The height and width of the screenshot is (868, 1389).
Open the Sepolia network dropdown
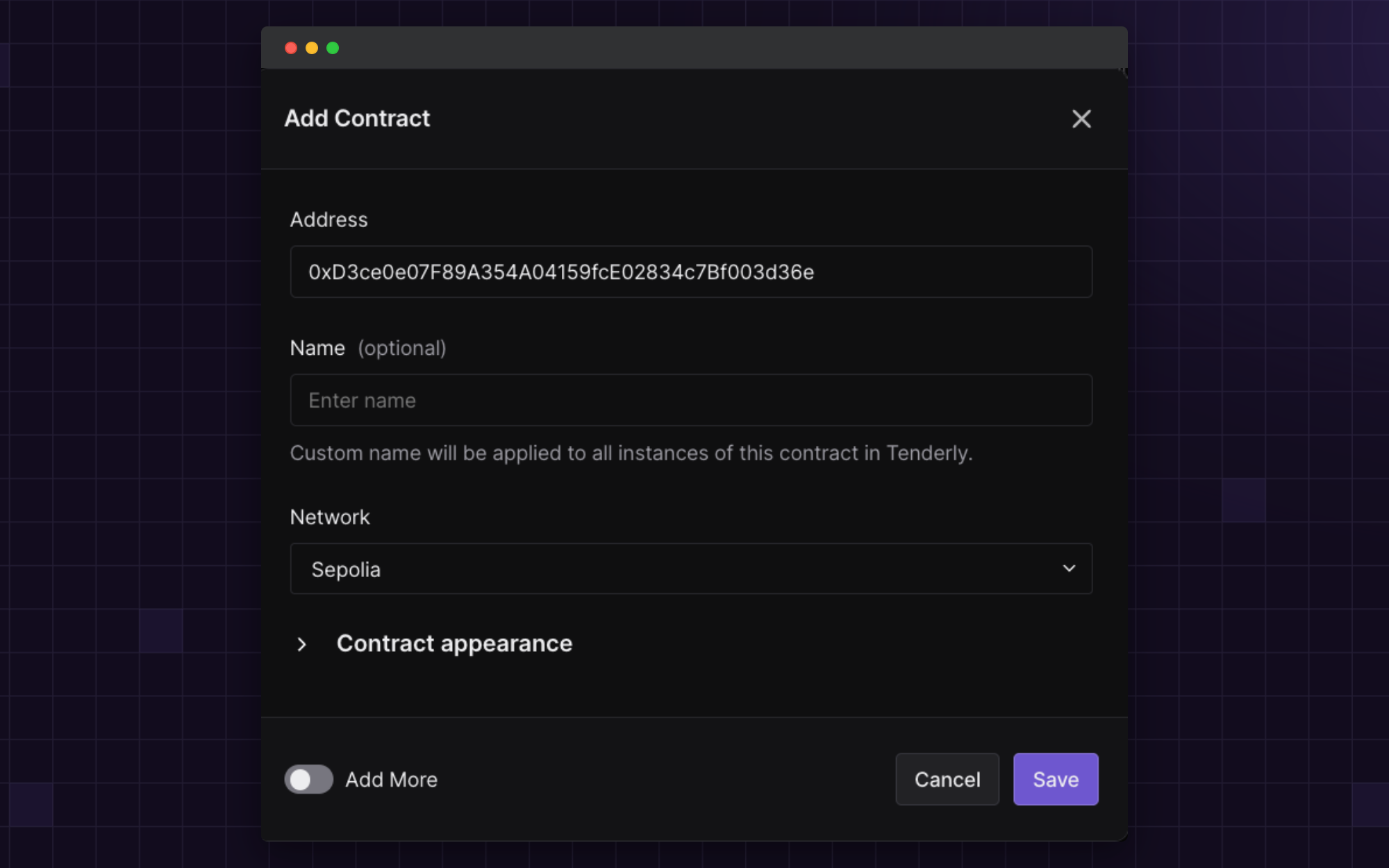pos(690,569)
